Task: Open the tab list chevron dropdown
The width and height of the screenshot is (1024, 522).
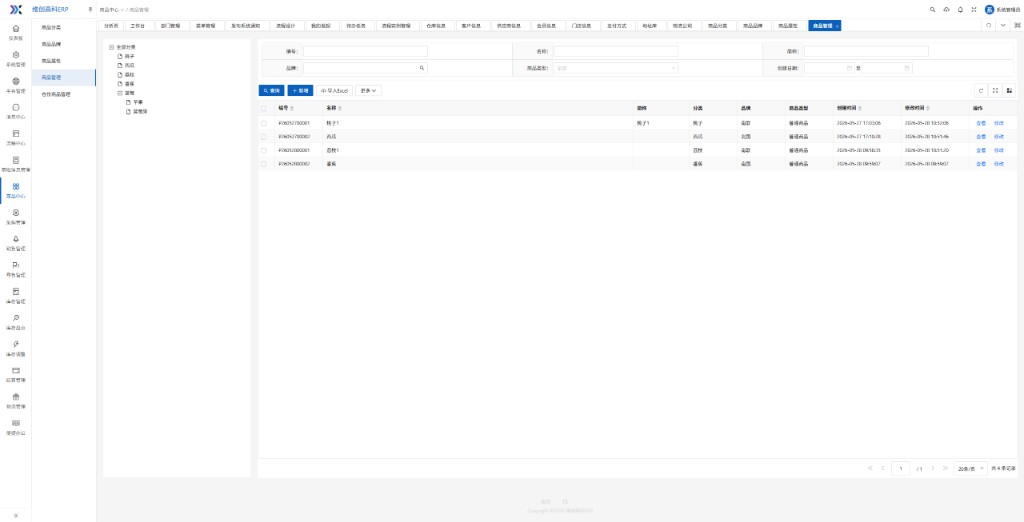Action: pos(1003,25)
